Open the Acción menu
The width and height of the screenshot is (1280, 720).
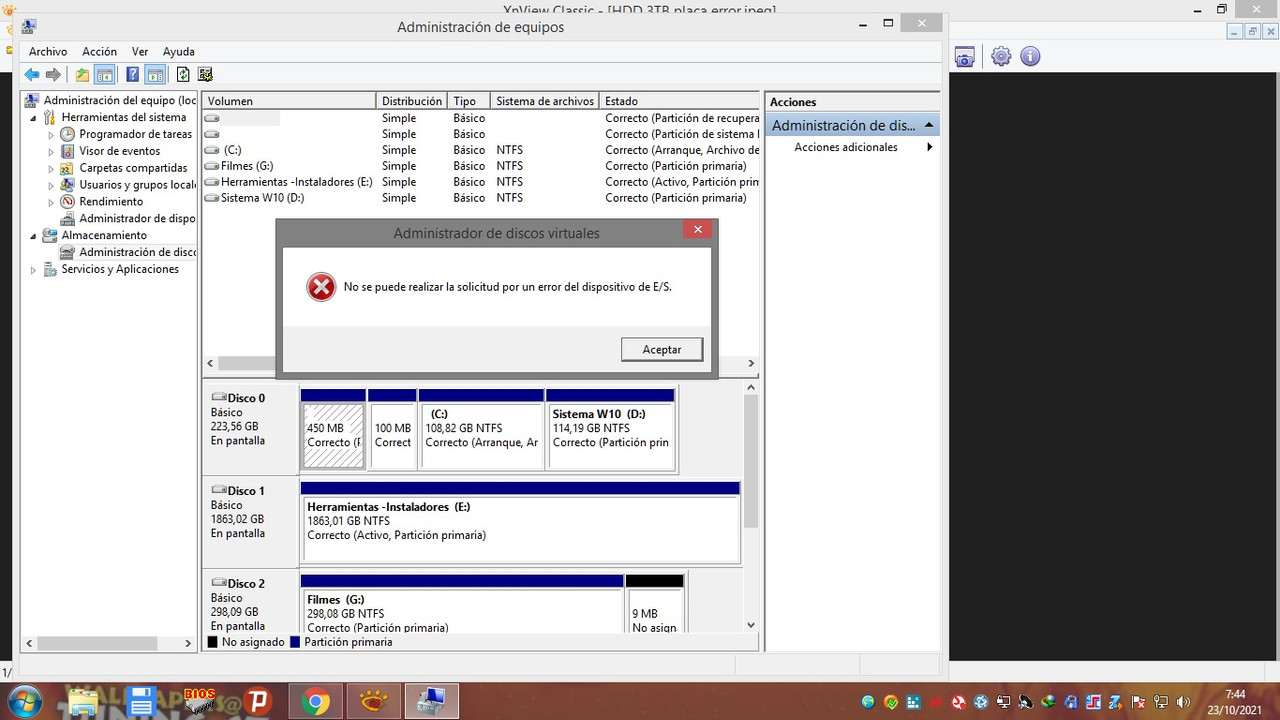(99, 51)
